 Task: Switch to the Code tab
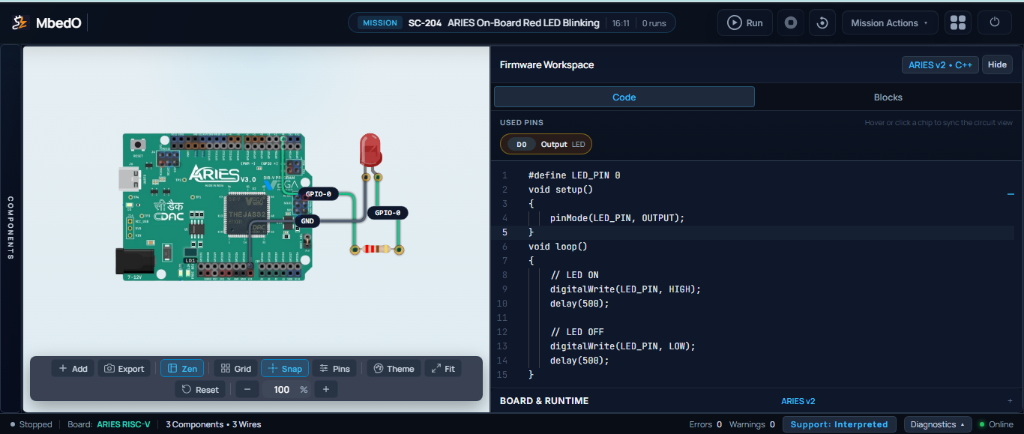(x=624, y=97)
